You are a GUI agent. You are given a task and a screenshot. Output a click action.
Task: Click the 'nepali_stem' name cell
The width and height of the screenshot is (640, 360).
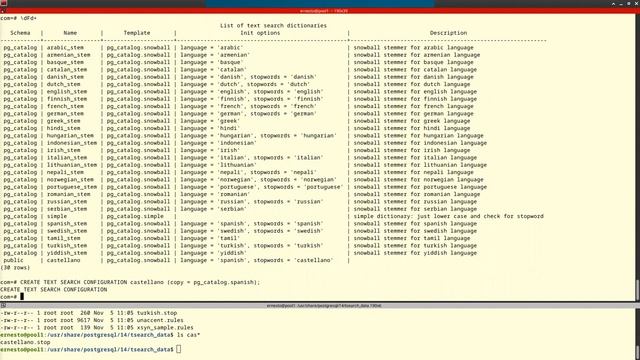tap(65, 172)
